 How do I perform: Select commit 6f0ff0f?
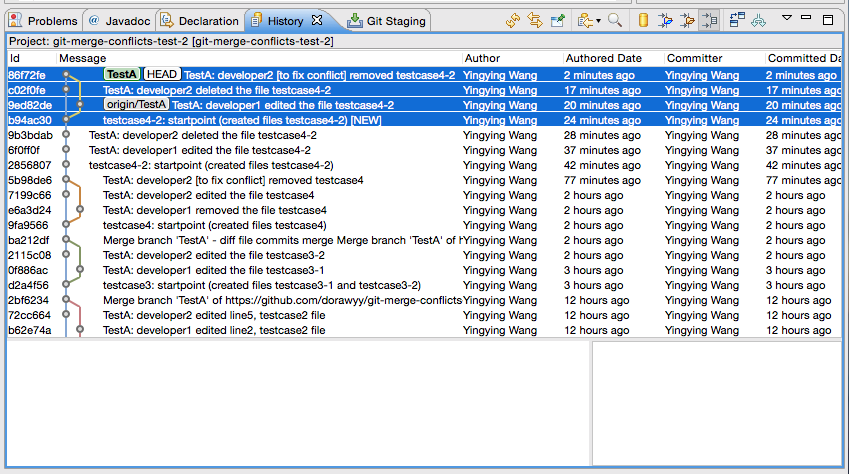[424, 150]
